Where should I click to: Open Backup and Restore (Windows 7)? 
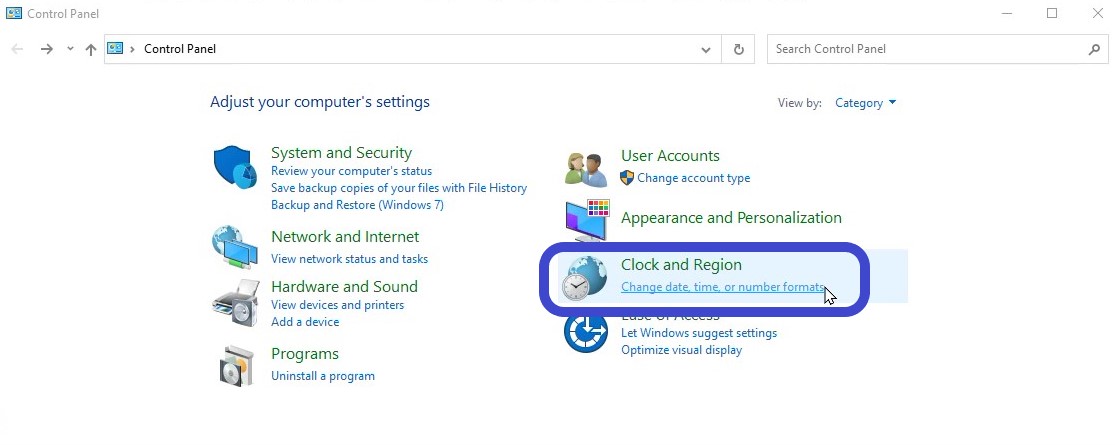(x=357, y=205)
